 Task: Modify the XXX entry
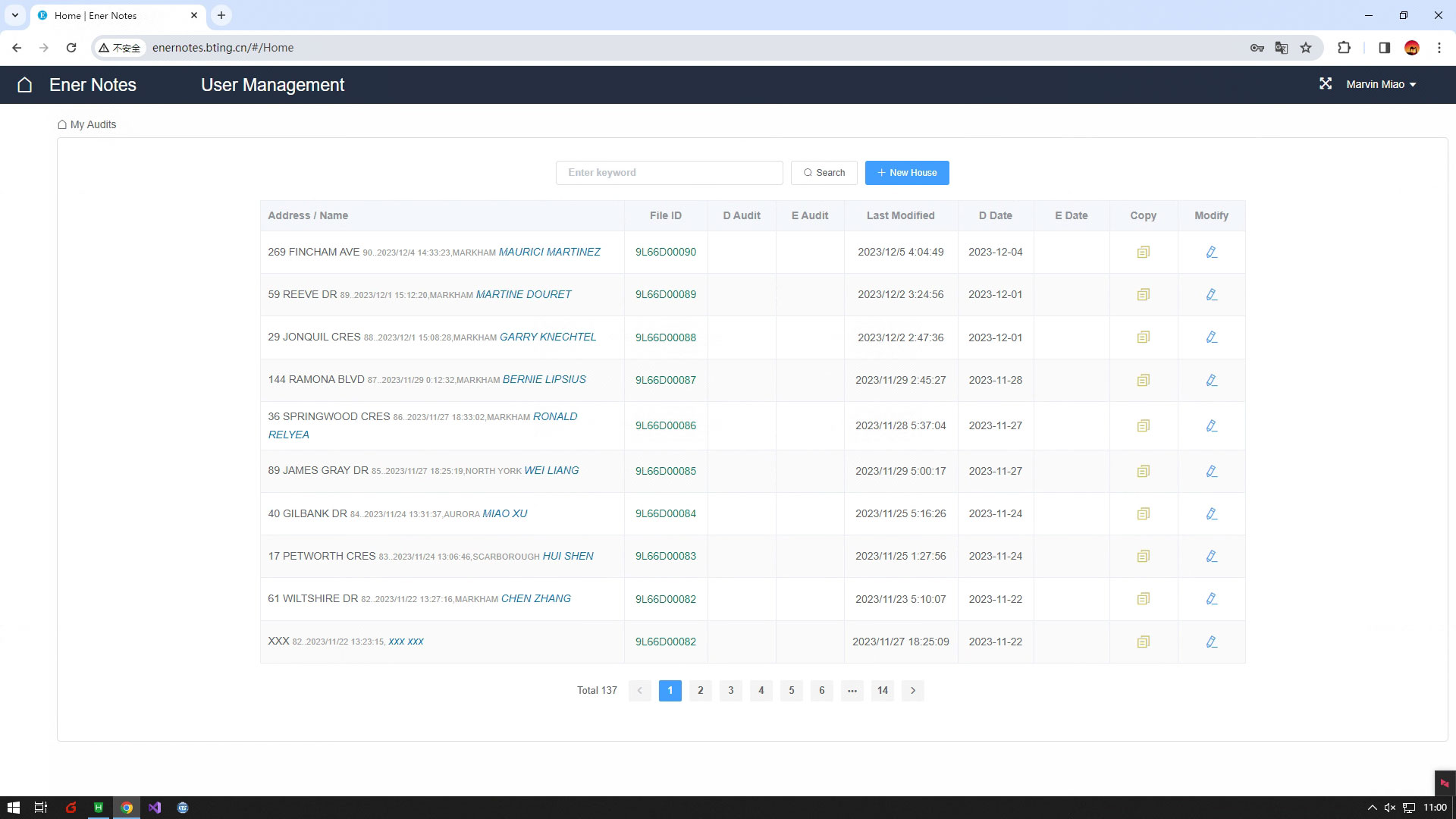coord(1212,642)
